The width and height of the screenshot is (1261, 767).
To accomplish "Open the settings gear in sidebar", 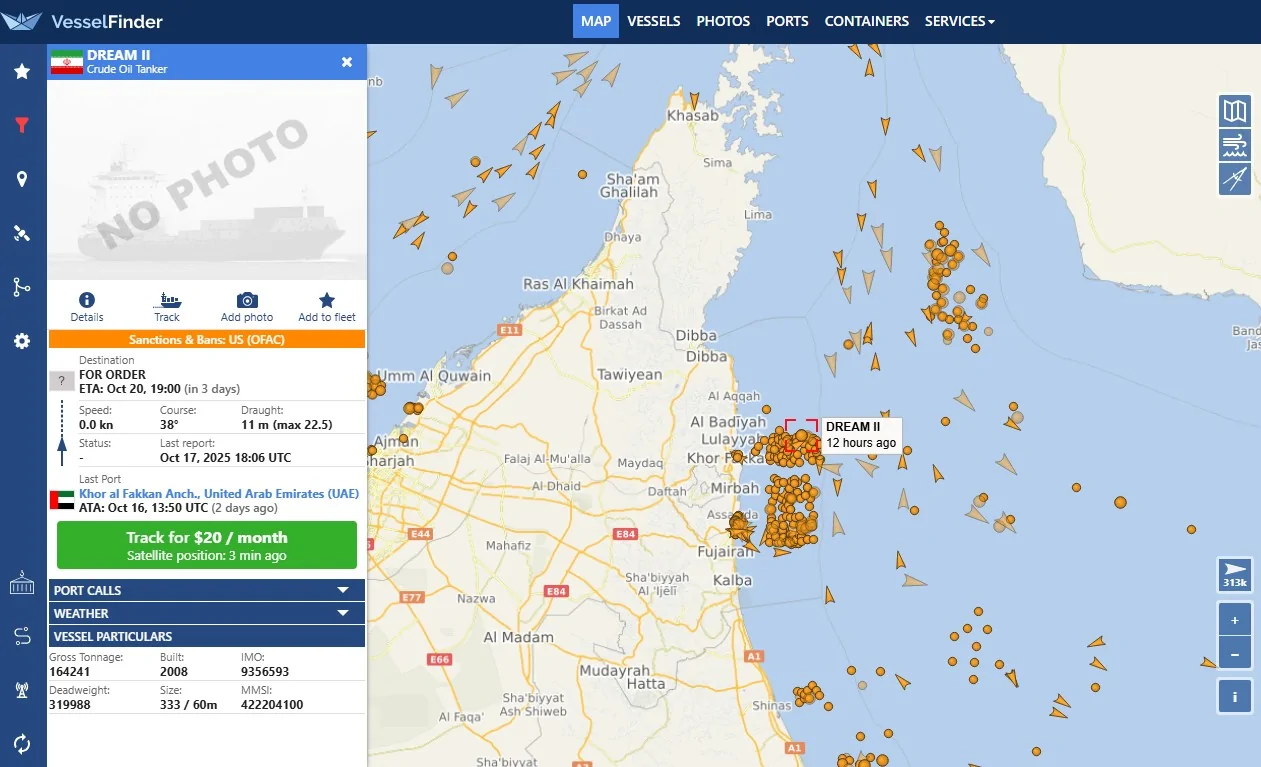I will (22, 341).
